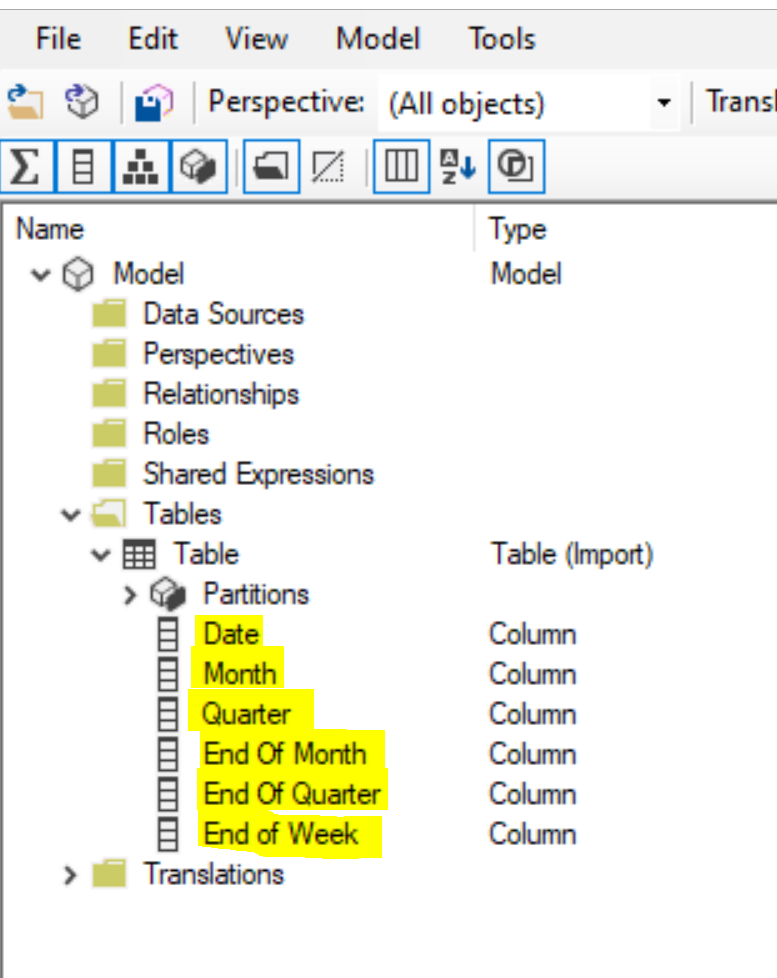Select the Relationships tree item

tap(221, 394)
